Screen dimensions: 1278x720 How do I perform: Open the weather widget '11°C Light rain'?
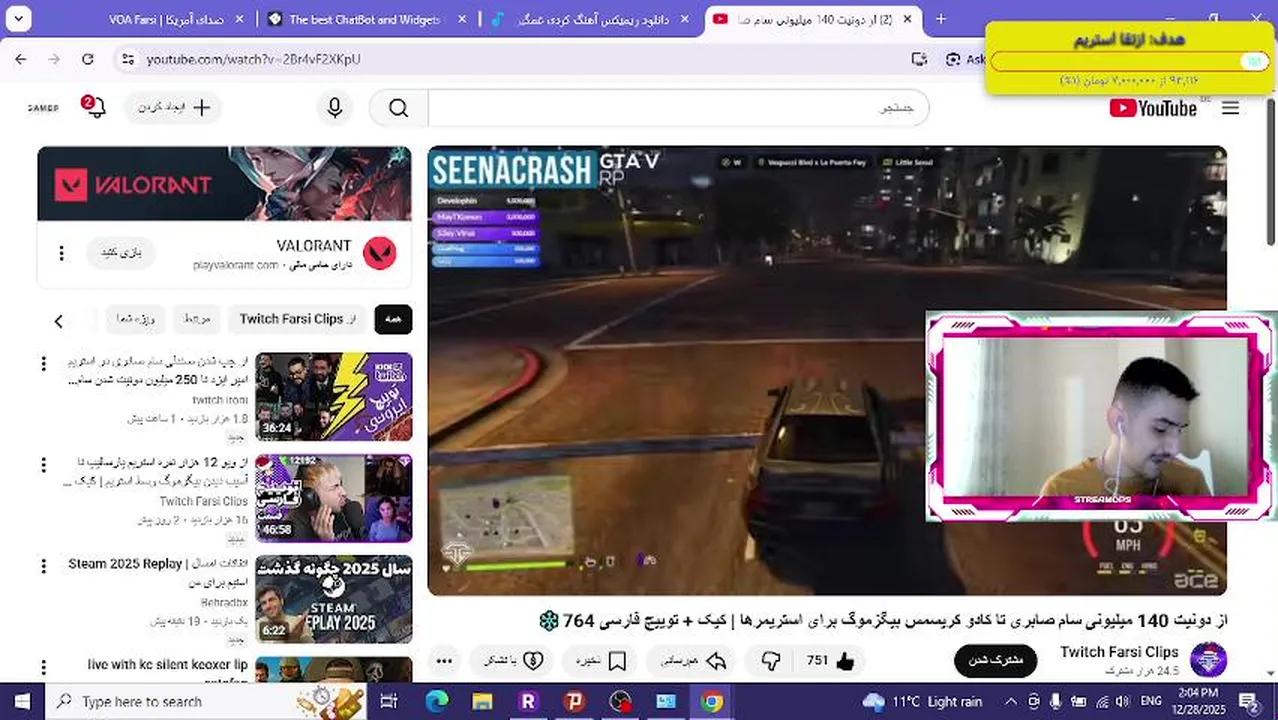click(x=922, y=701)
